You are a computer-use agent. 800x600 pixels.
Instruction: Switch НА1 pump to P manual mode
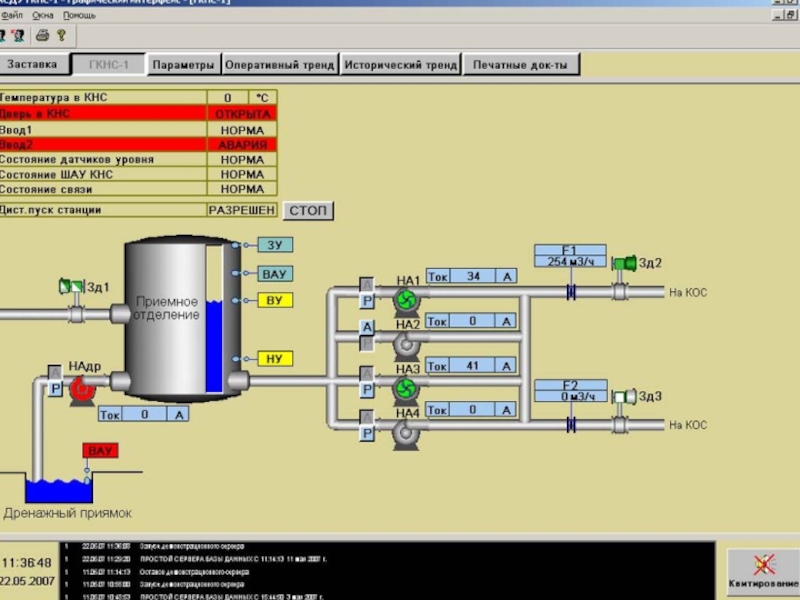coord(367,300)
